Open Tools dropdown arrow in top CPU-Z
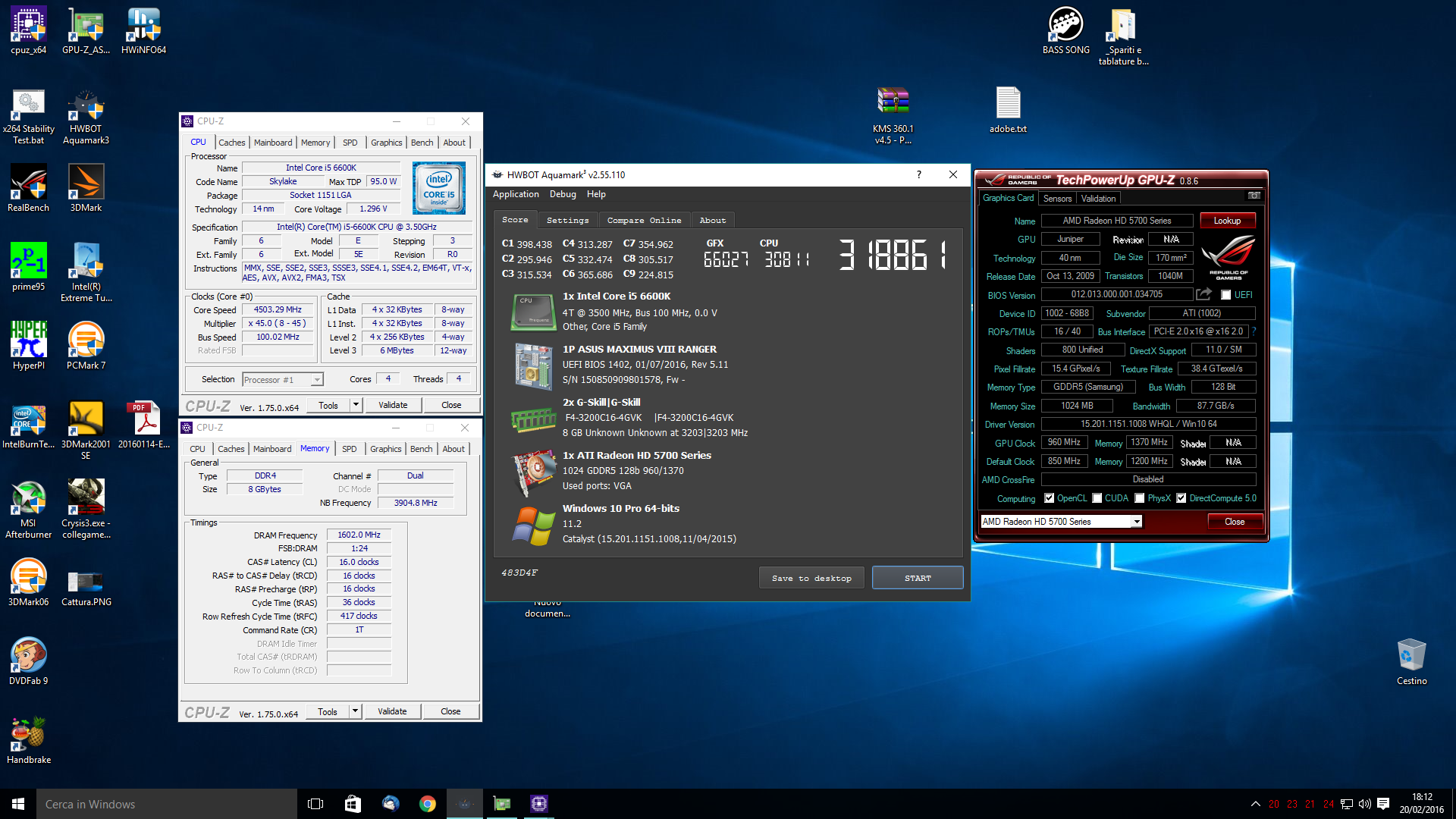Viewport: 1456px width, 819px height. pos(356,405)
